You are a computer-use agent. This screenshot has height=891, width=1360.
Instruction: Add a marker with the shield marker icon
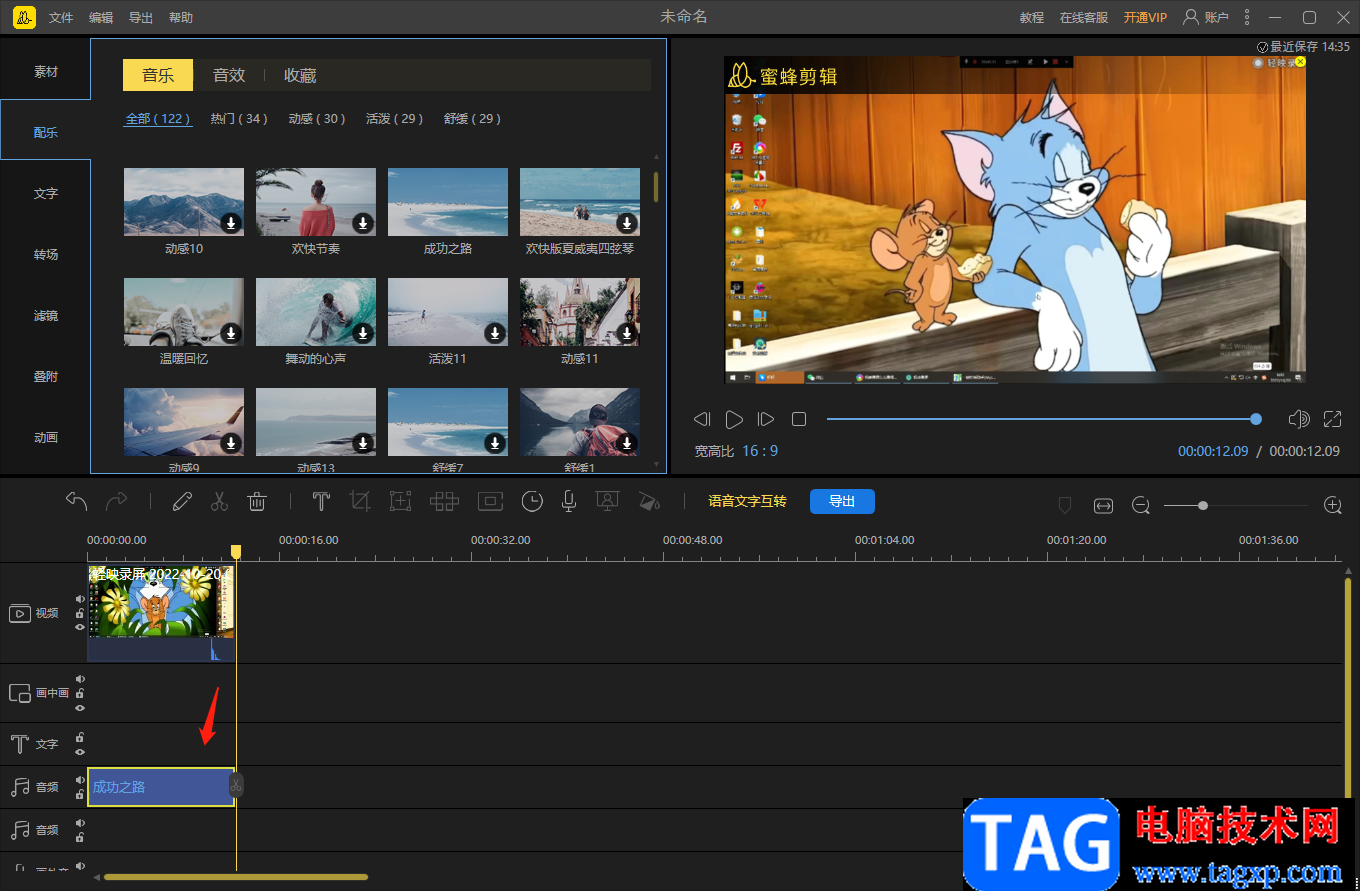pyautogui.click(x=1065, y=506)
